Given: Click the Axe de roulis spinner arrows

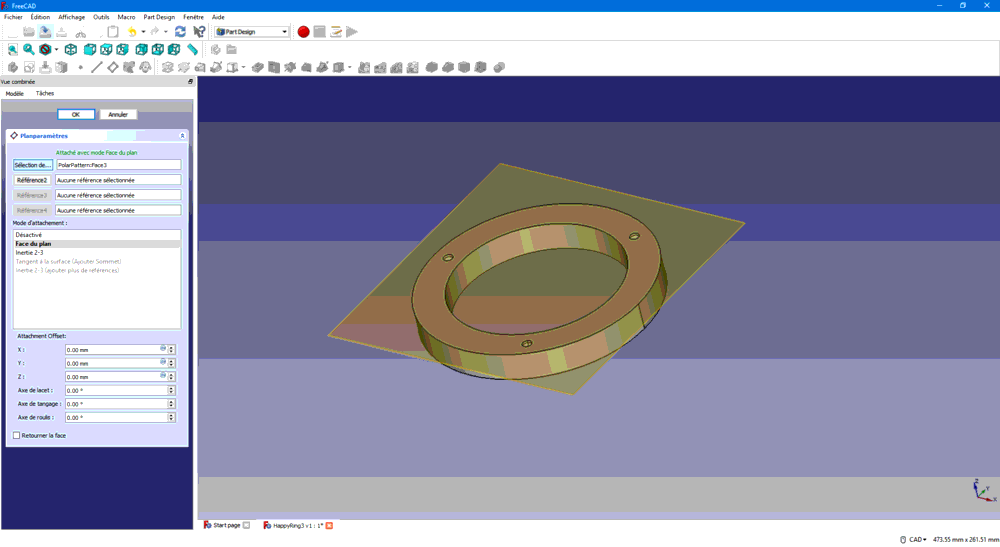Looking at the screenshot, I should click(x=172, y=418).
